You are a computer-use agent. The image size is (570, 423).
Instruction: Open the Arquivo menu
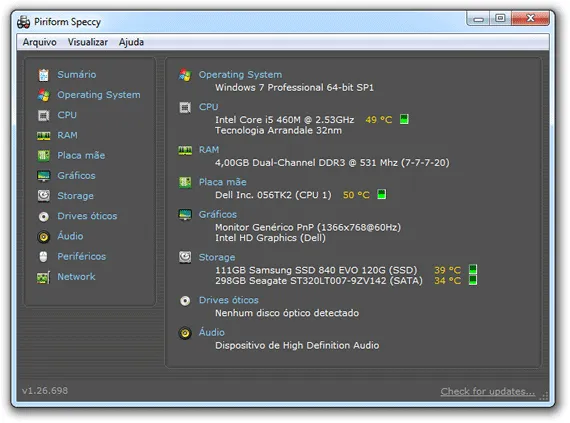40,42
